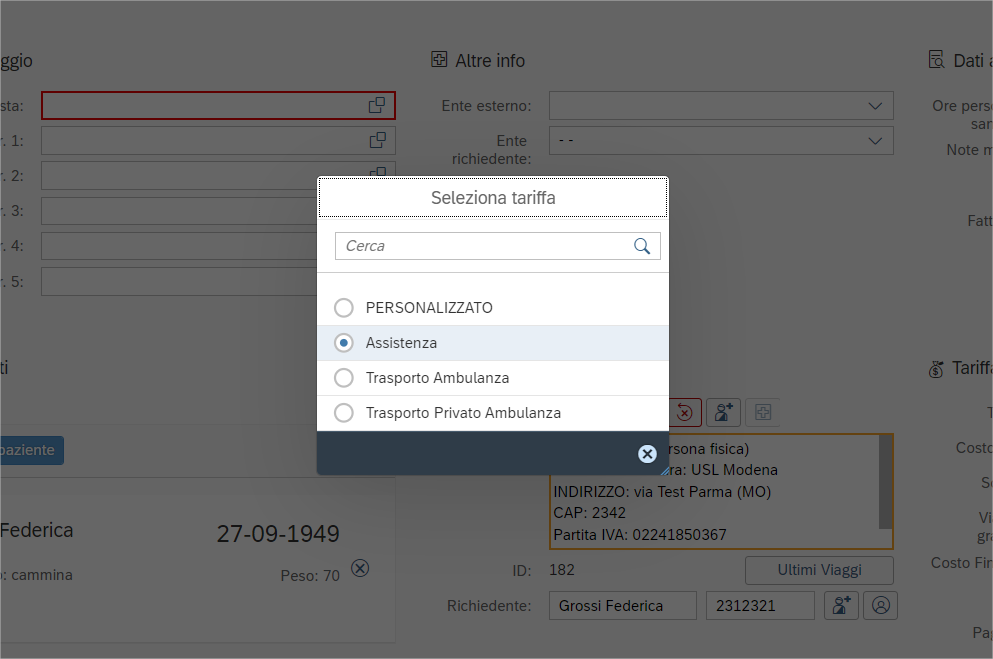Open the Ente richiedente dropdown
993x659 pixels.
(875, 140)
